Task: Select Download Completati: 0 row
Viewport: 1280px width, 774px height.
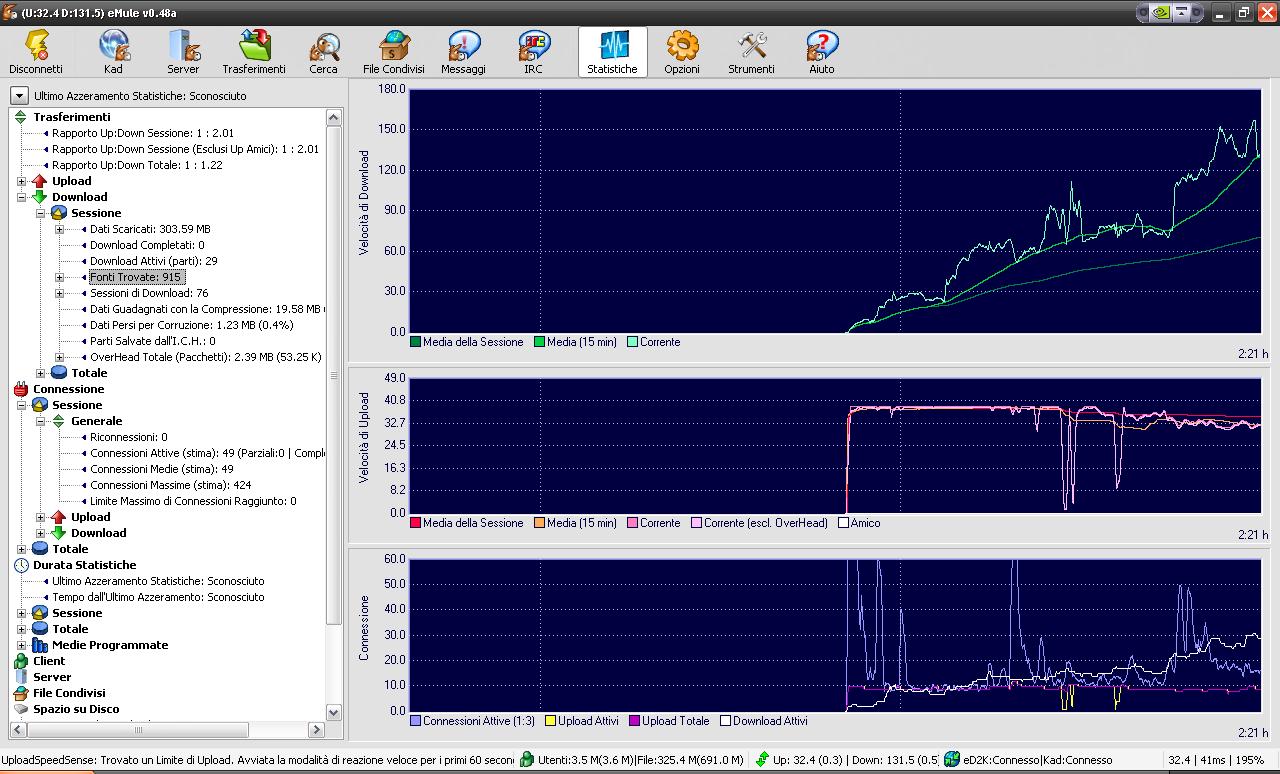Action: pos(147,245)
